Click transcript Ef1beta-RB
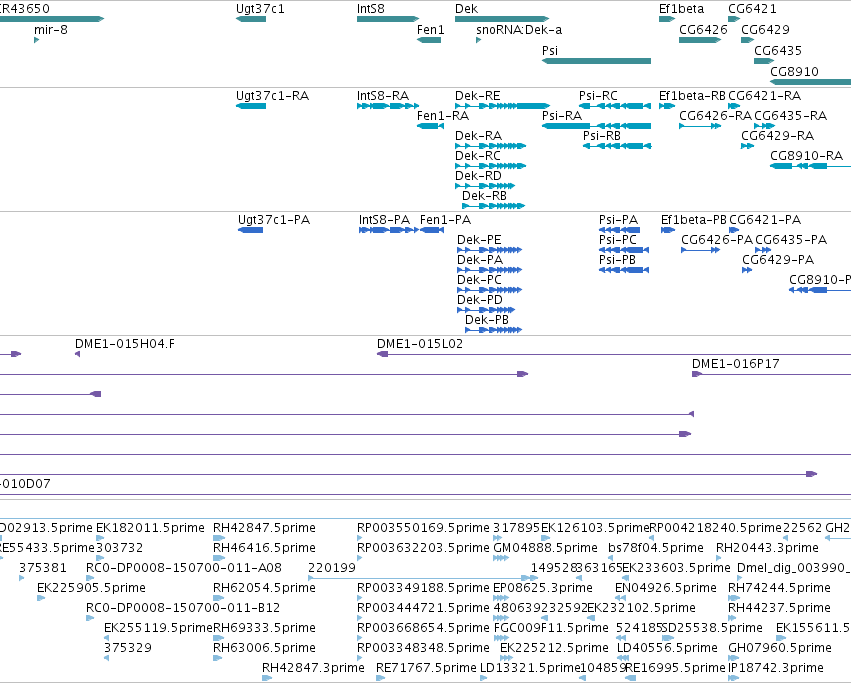 tap(692, 96)
